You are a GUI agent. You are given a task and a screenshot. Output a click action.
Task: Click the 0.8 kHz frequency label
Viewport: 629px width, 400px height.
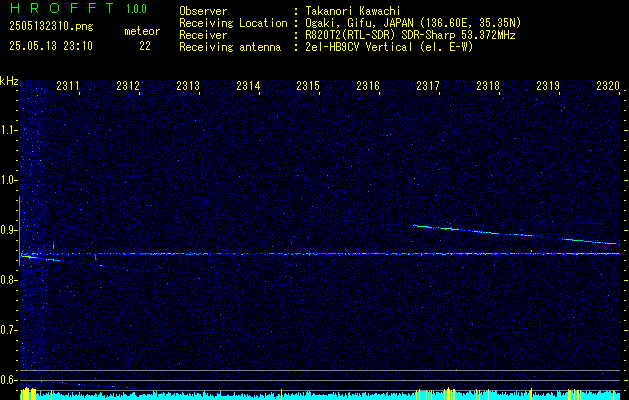(9, 280)
